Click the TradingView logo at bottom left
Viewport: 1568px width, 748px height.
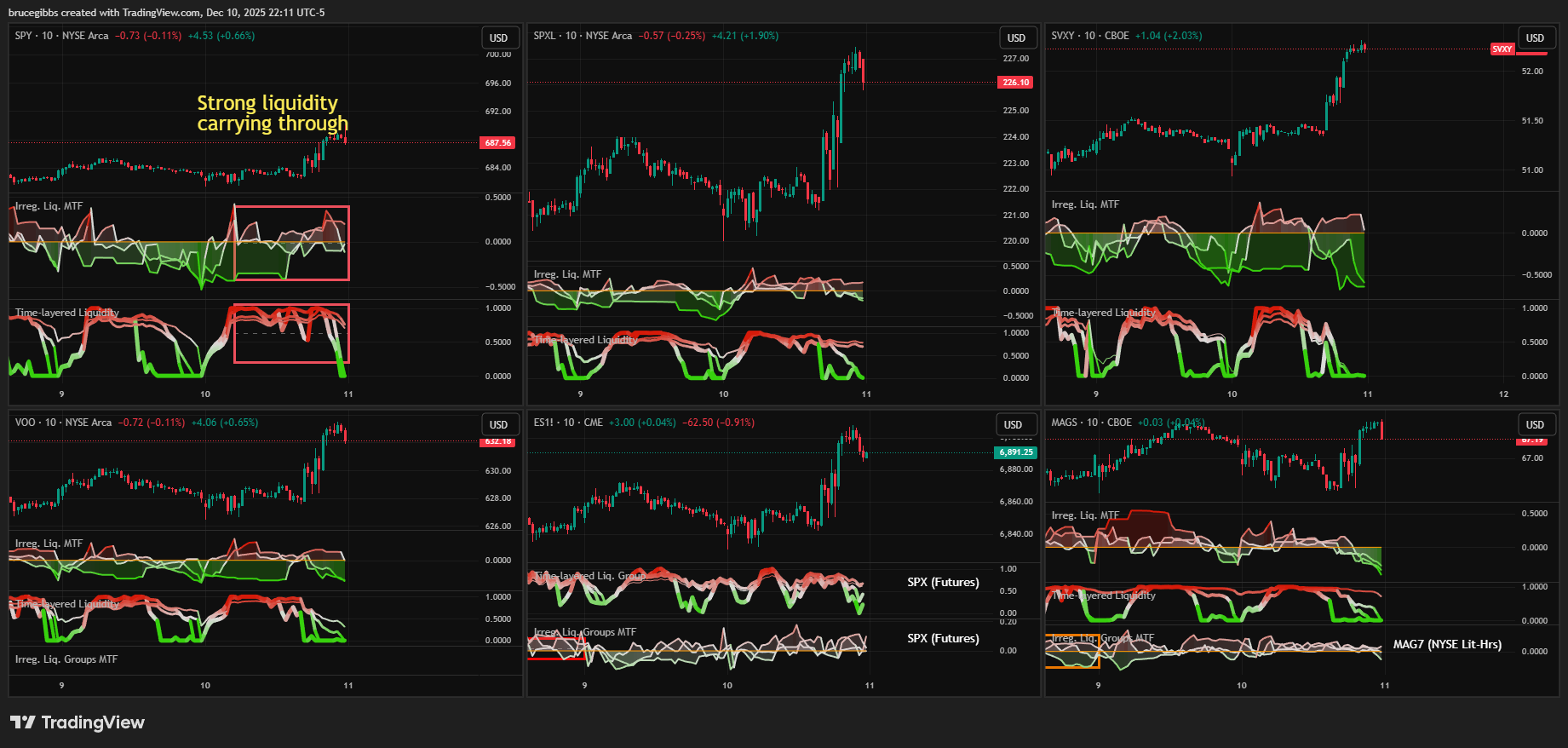[x=77, y=722]
